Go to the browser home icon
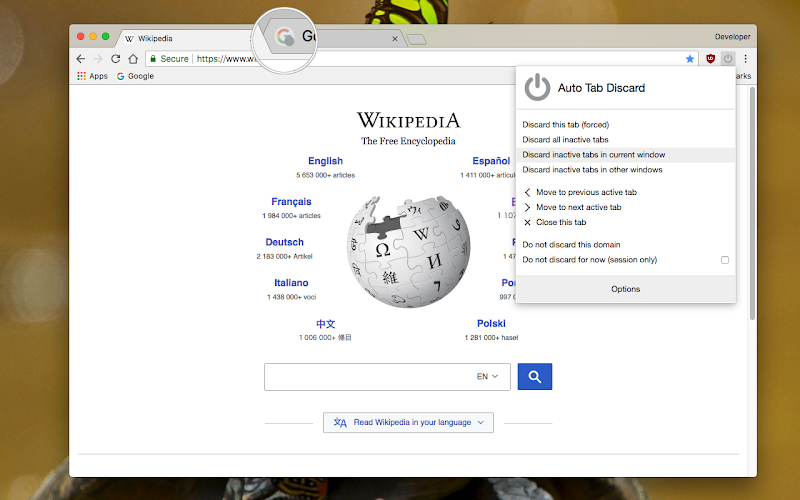Screen dimensions: 800x500 [133, 59]
